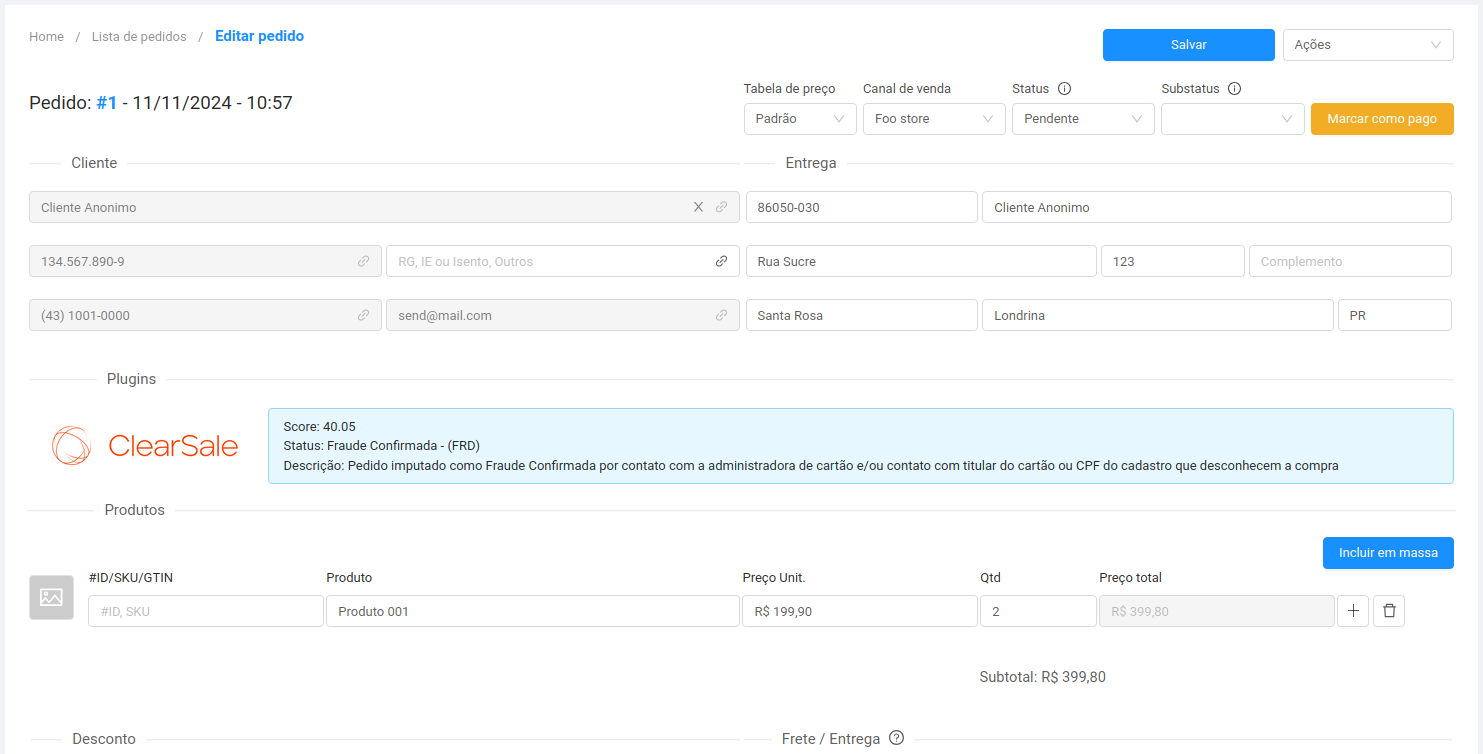The width and height of the screenshot is (1483, 754).
Task: Click address number field 123
Action: 1173,261
